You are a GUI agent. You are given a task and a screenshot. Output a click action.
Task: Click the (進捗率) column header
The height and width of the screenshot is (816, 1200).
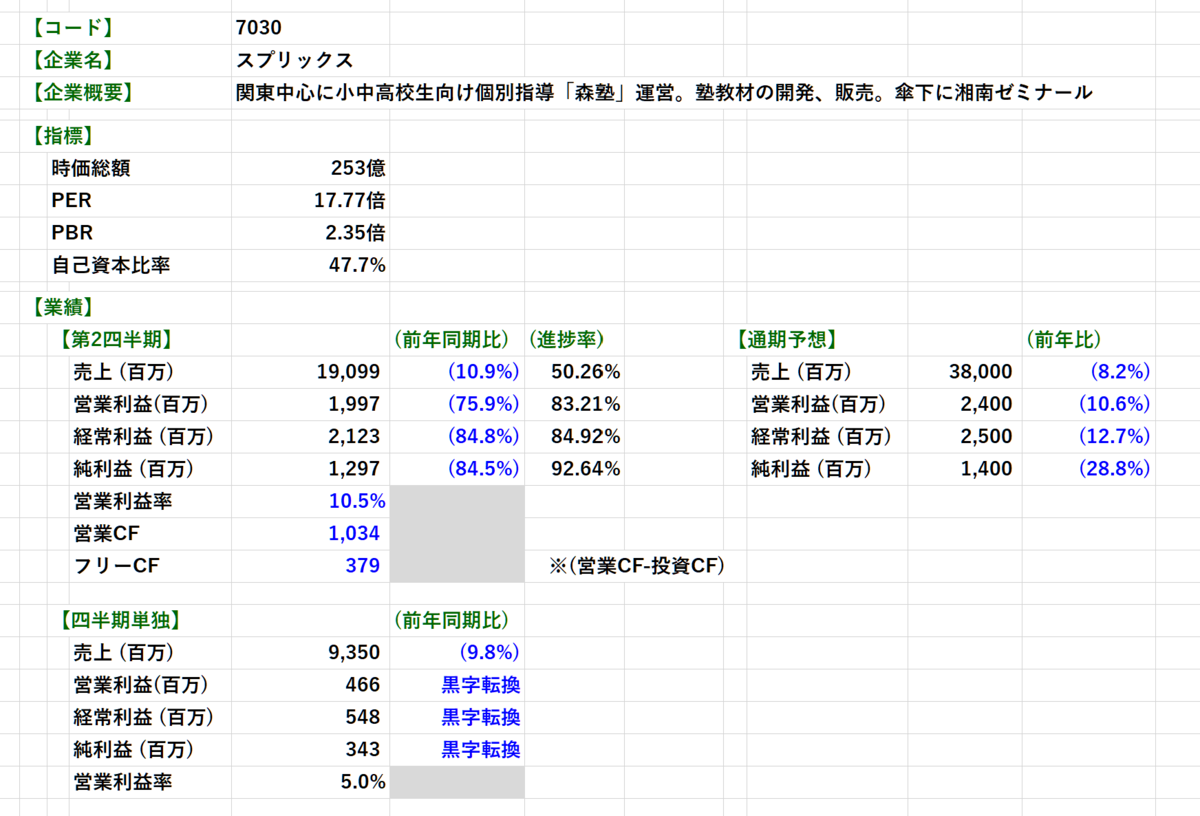coord(566,339)
